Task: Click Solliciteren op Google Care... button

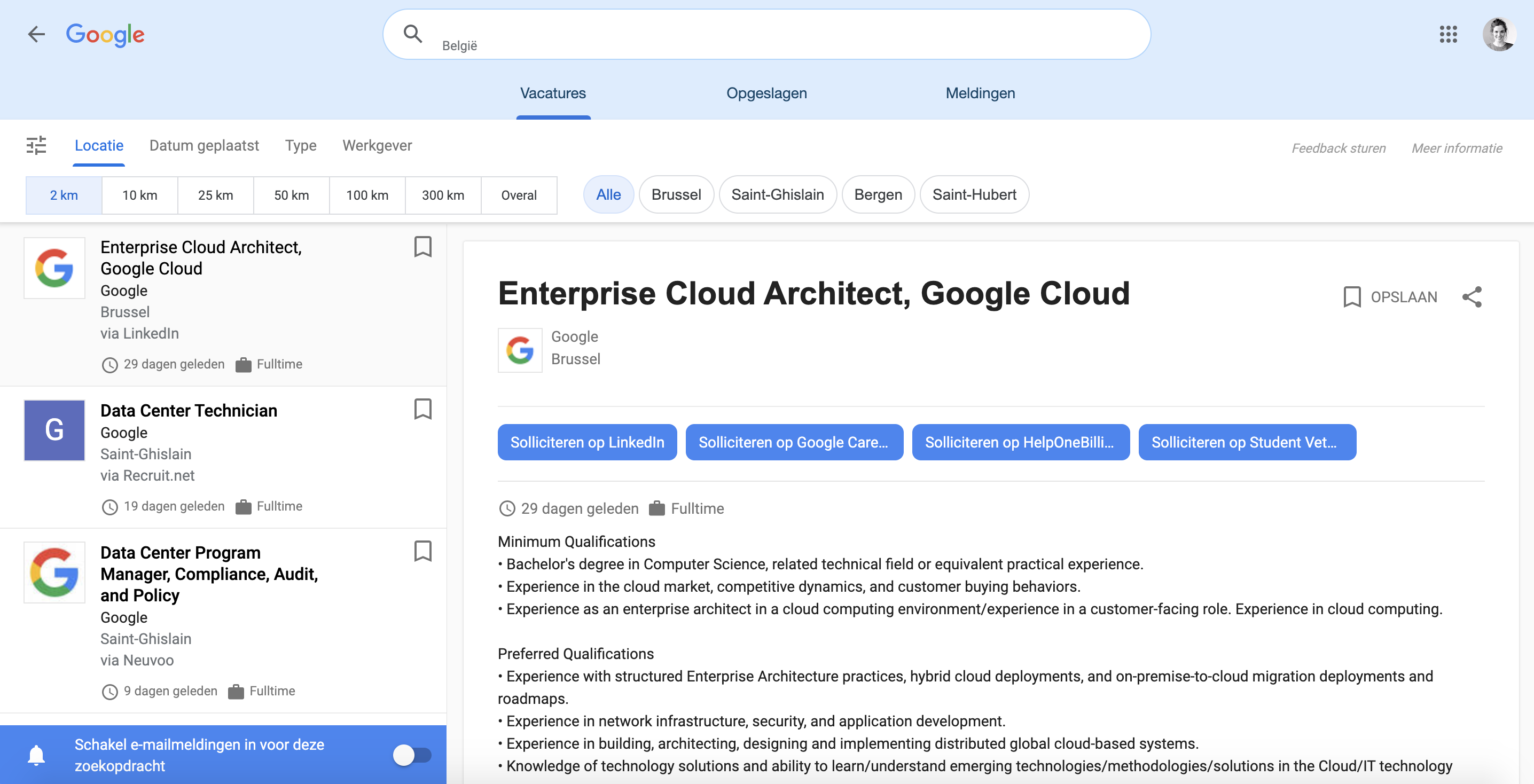Action: pyautogui.click(x=794, y=442)
